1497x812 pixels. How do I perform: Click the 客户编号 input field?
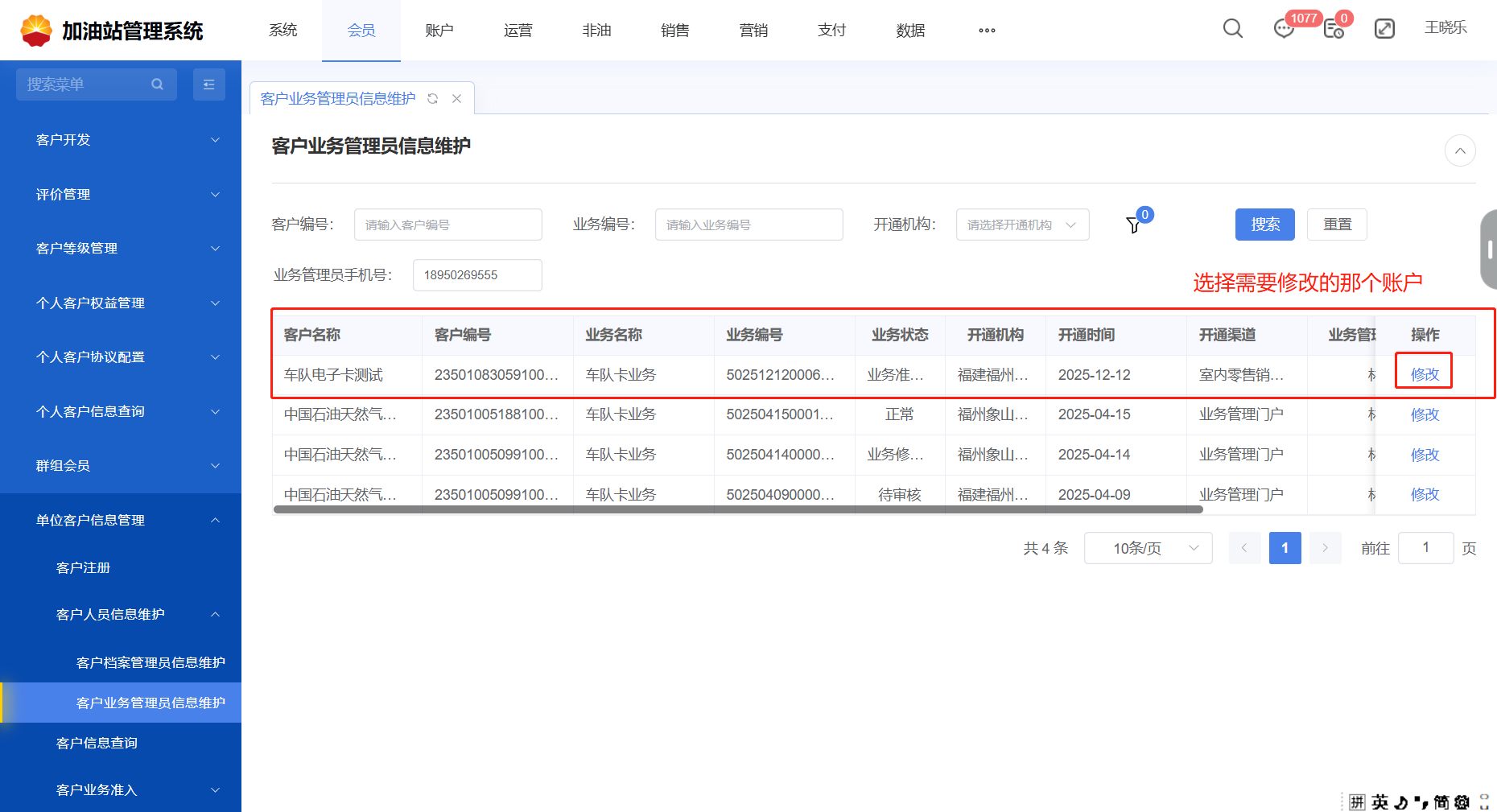click(447, 225)
